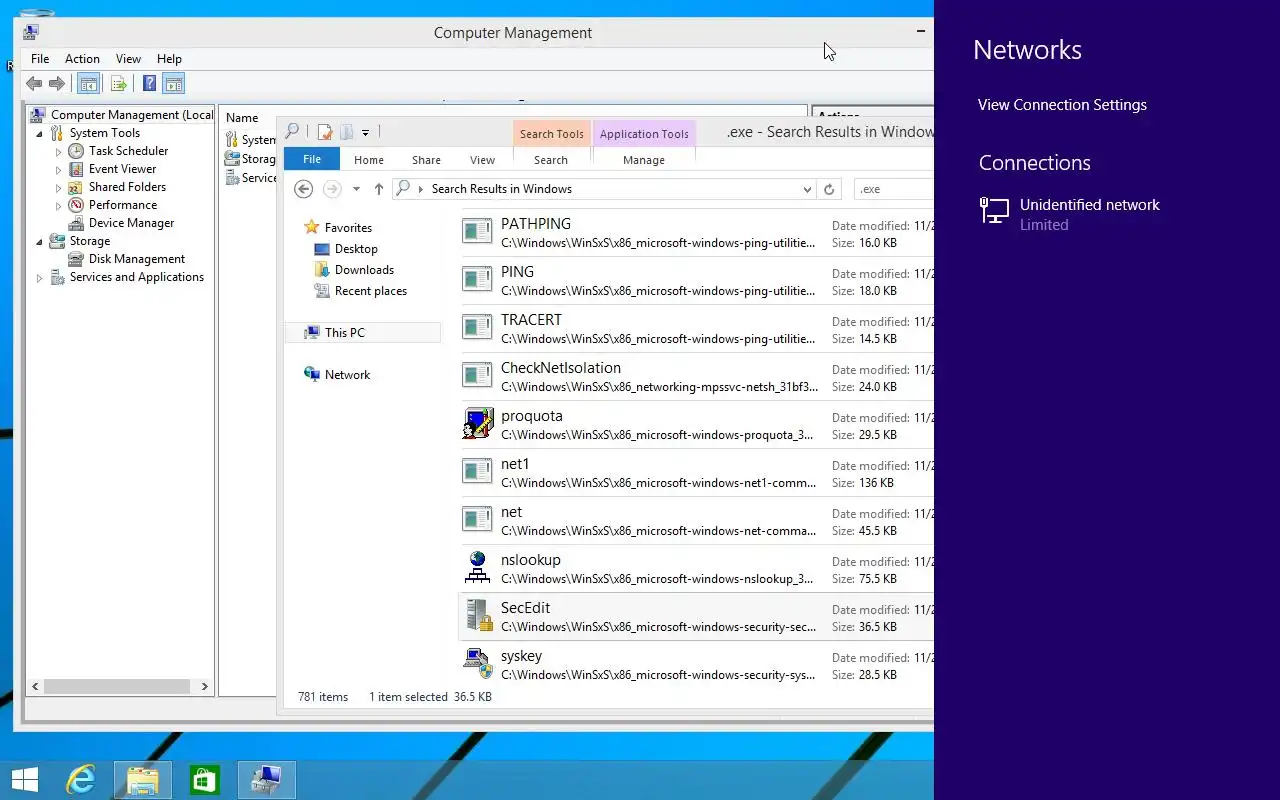
Task: Click Back arrow in Computer Management toolbar
Action: pyautogui.click(x=34, y=84)
